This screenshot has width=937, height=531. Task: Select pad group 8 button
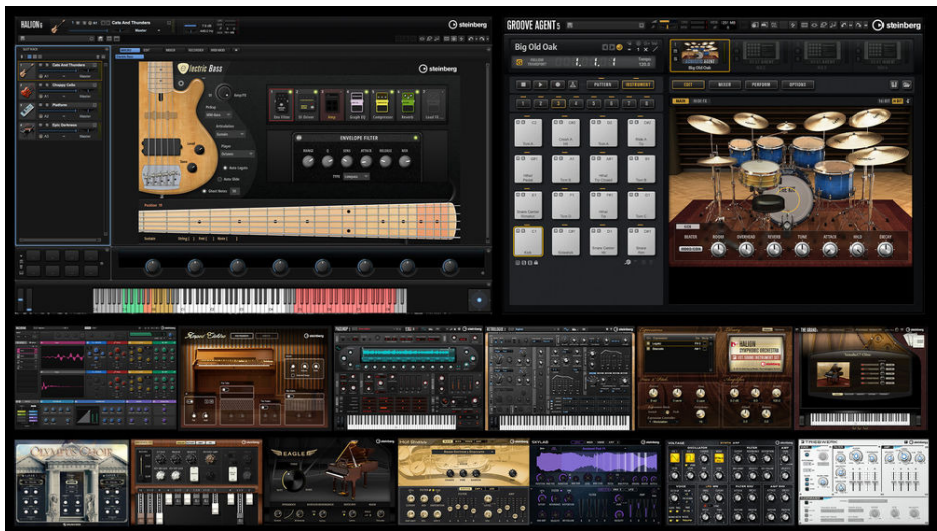646,103
